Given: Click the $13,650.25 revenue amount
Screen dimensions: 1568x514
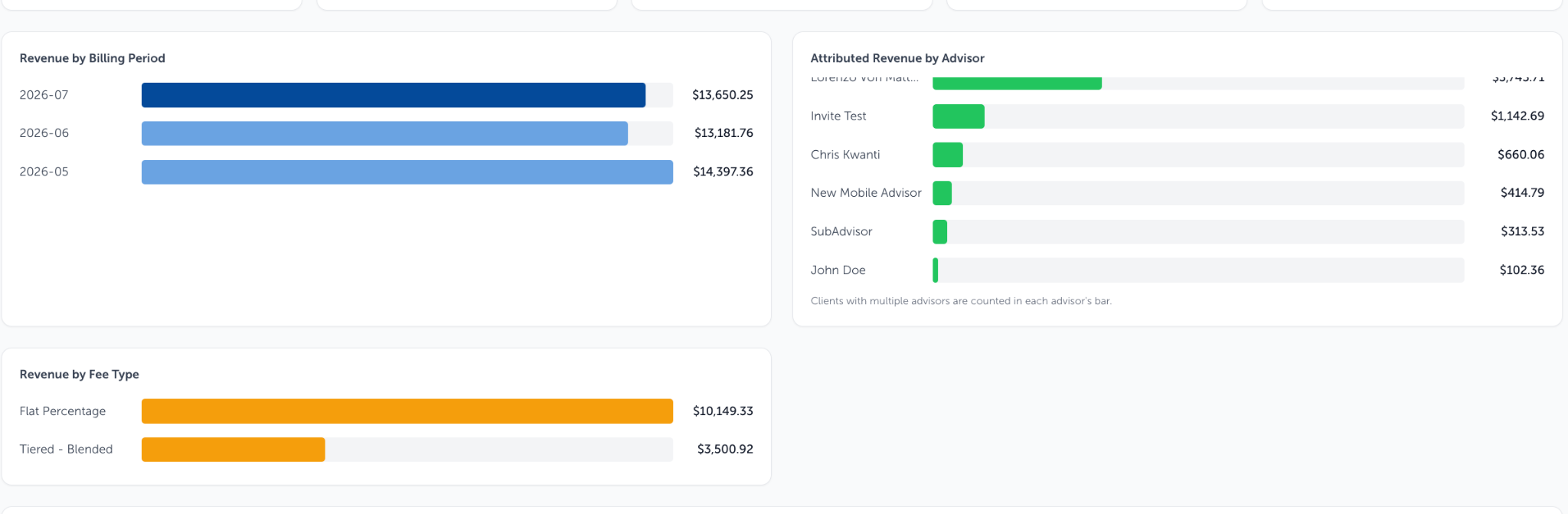Looking at the screenshot, I should pos(723,95).
